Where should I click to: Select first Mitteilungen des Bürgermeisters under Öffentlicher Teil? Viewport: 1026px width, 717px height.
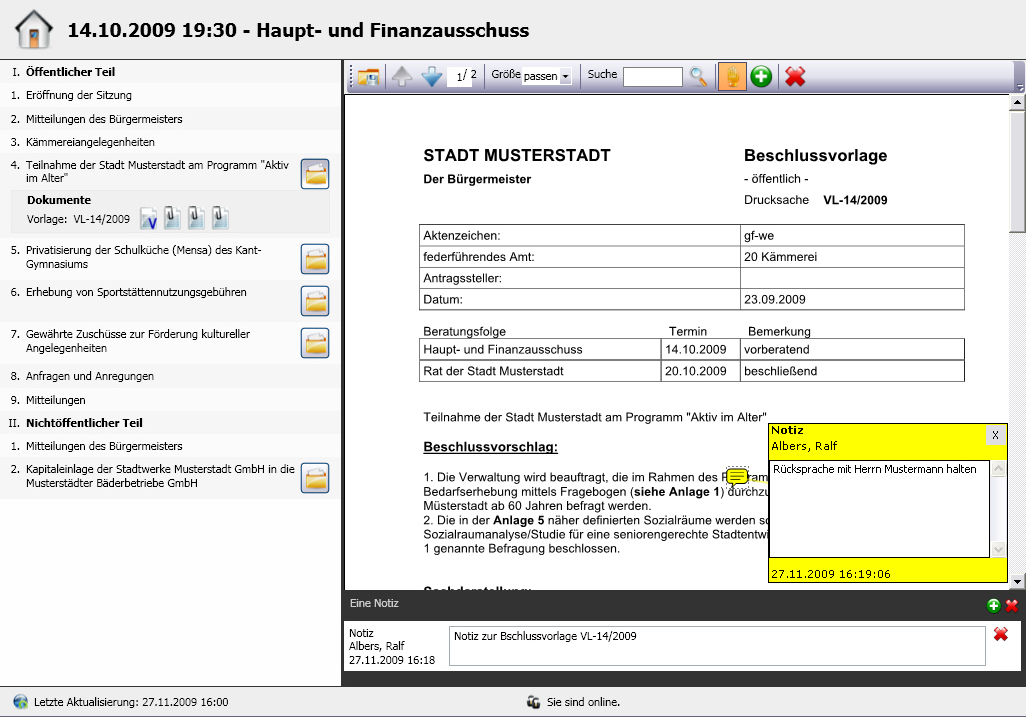click(104, 119)
